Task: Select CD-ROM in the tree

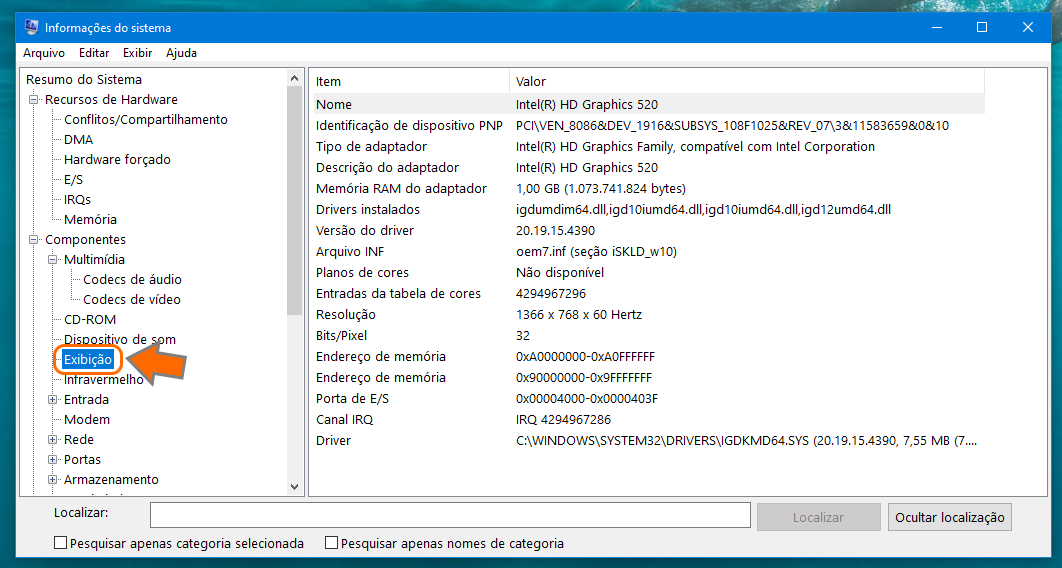Action: click(x=90, y=319)
